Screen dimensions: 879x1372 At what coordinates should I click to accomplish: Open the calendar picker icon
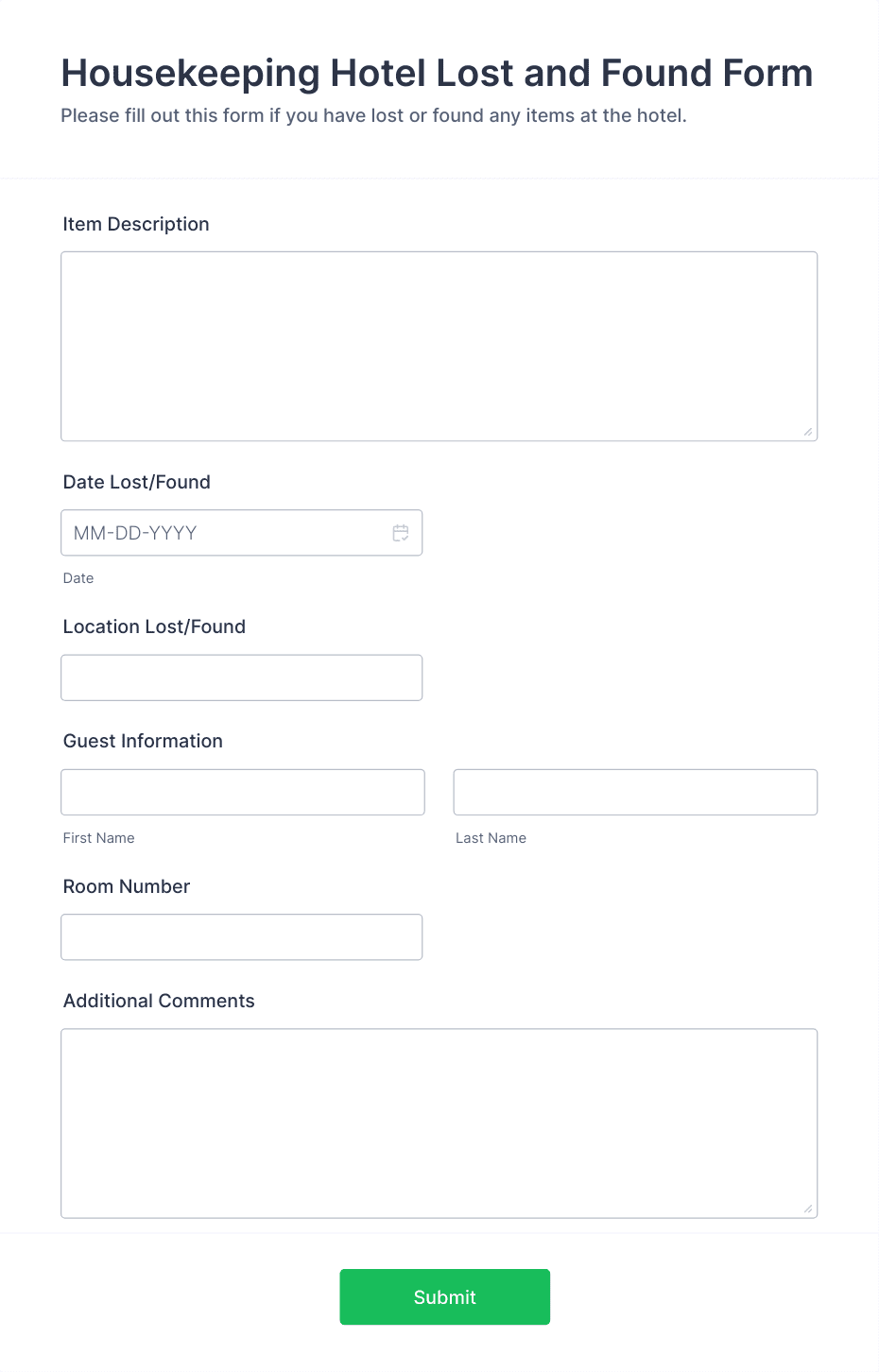pyautogui.click(x=401, y=532)
